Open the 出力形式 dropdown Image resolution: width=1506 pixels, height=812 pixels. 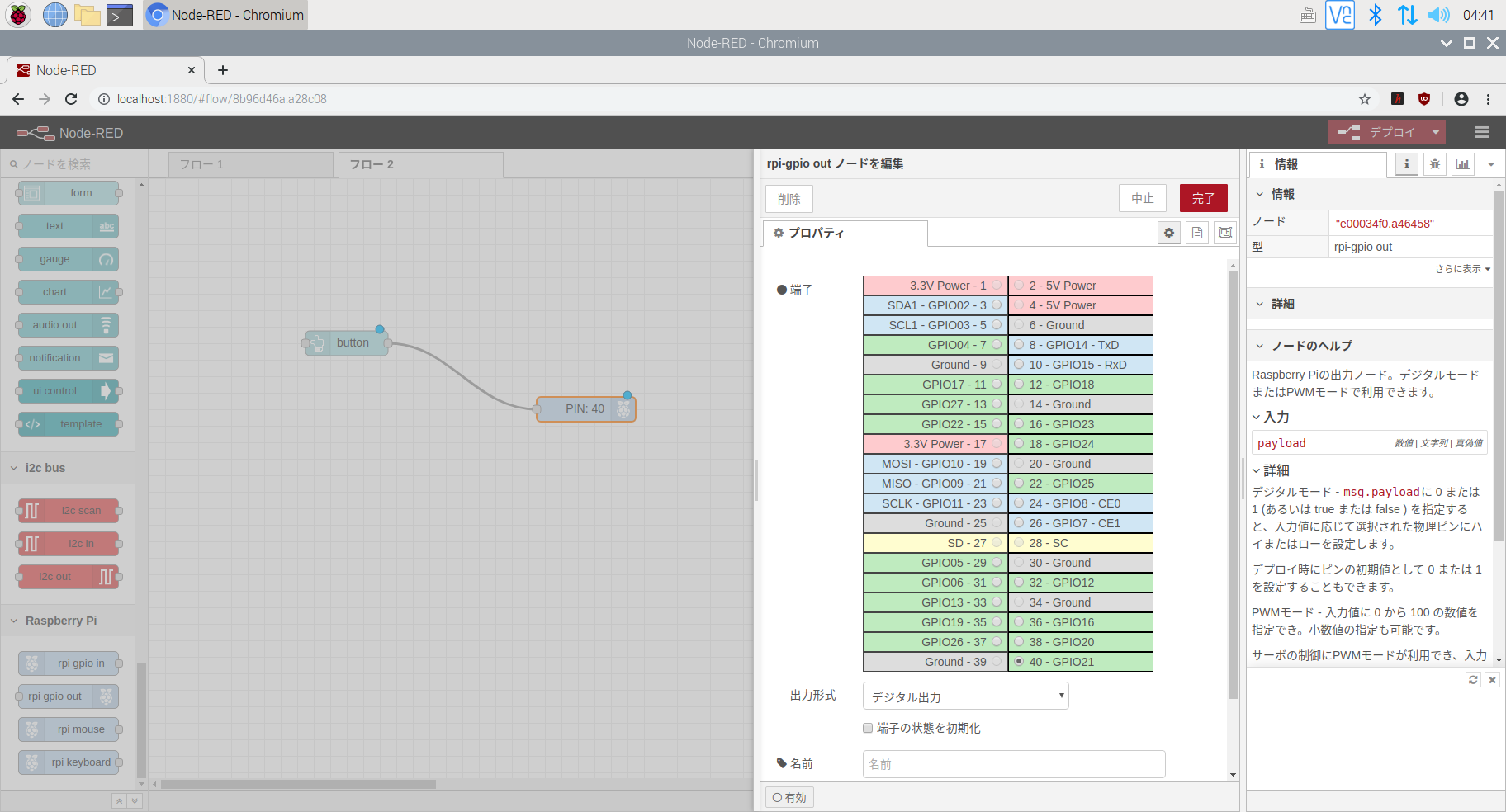tap(966, 696)
